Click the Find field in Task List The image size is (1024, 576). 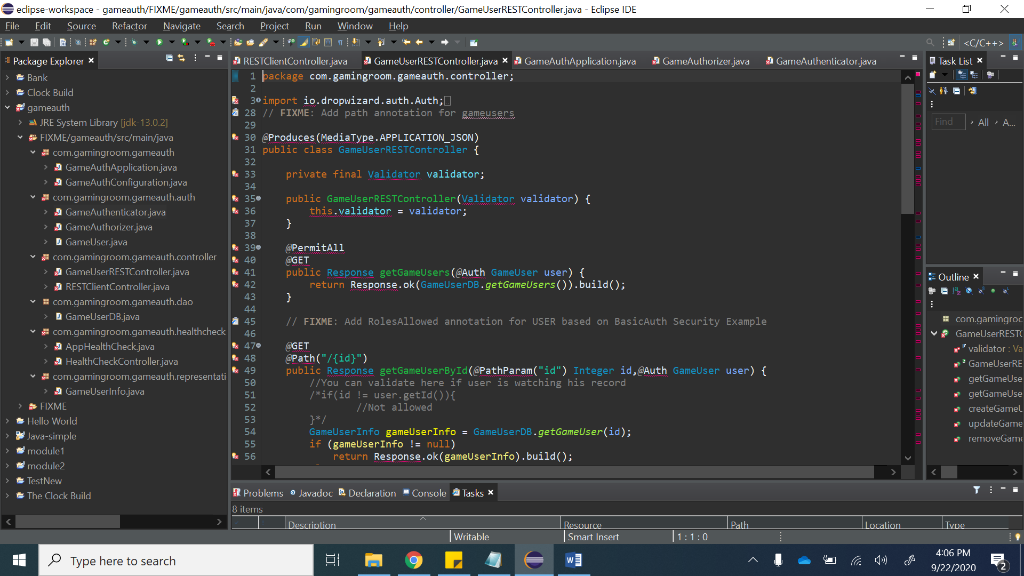(950, 122)
